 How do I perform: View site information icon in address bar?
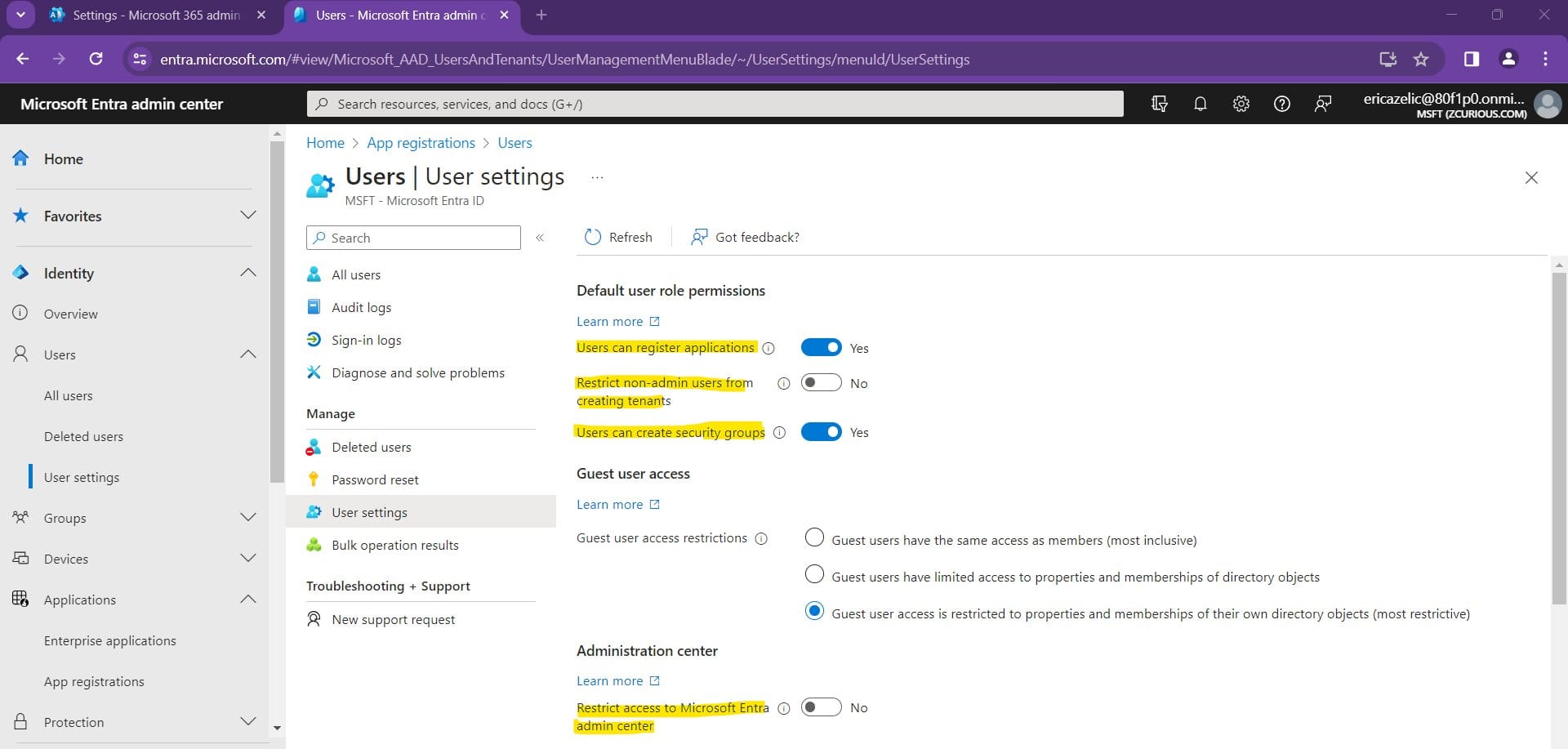pos(140,59)
